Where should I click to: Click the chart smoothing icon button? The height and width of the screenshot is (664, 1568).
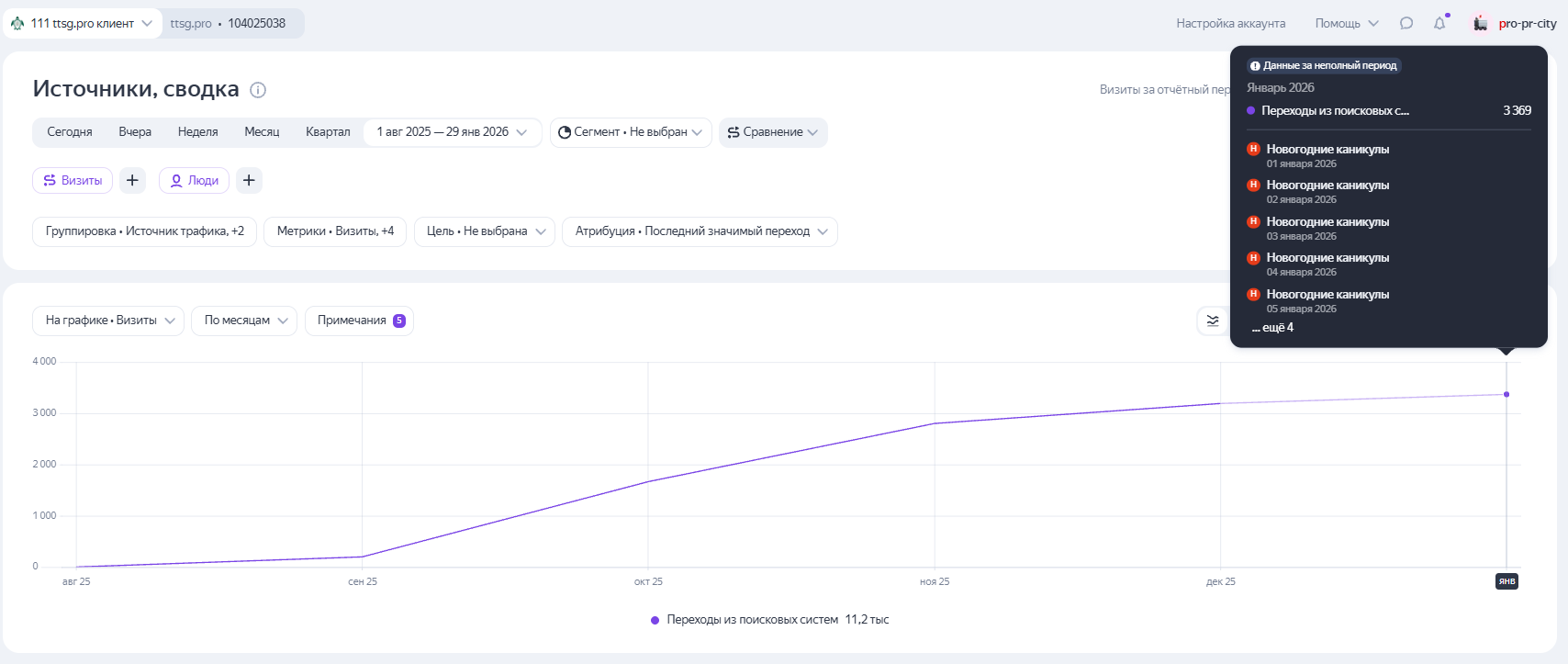[x=1213, y=321]
